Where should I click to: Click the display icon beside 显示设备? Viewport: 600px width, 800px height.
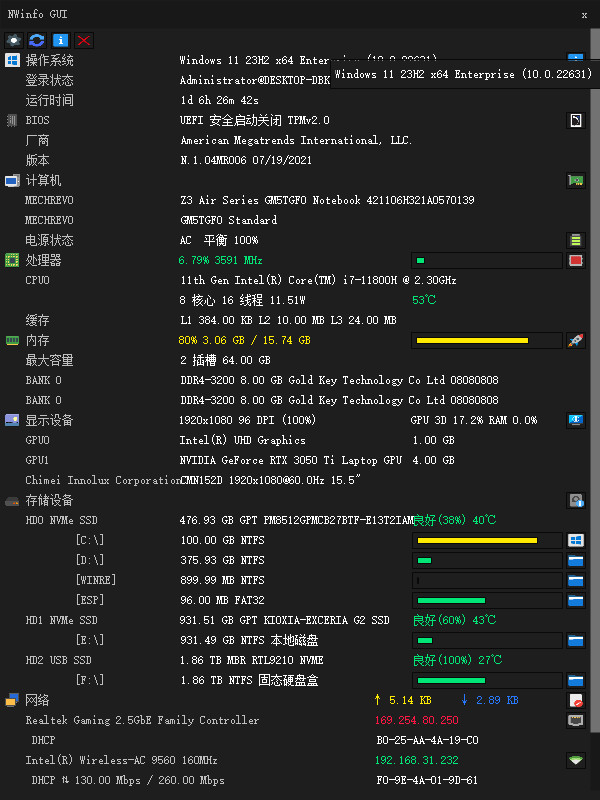click(12, 420)
